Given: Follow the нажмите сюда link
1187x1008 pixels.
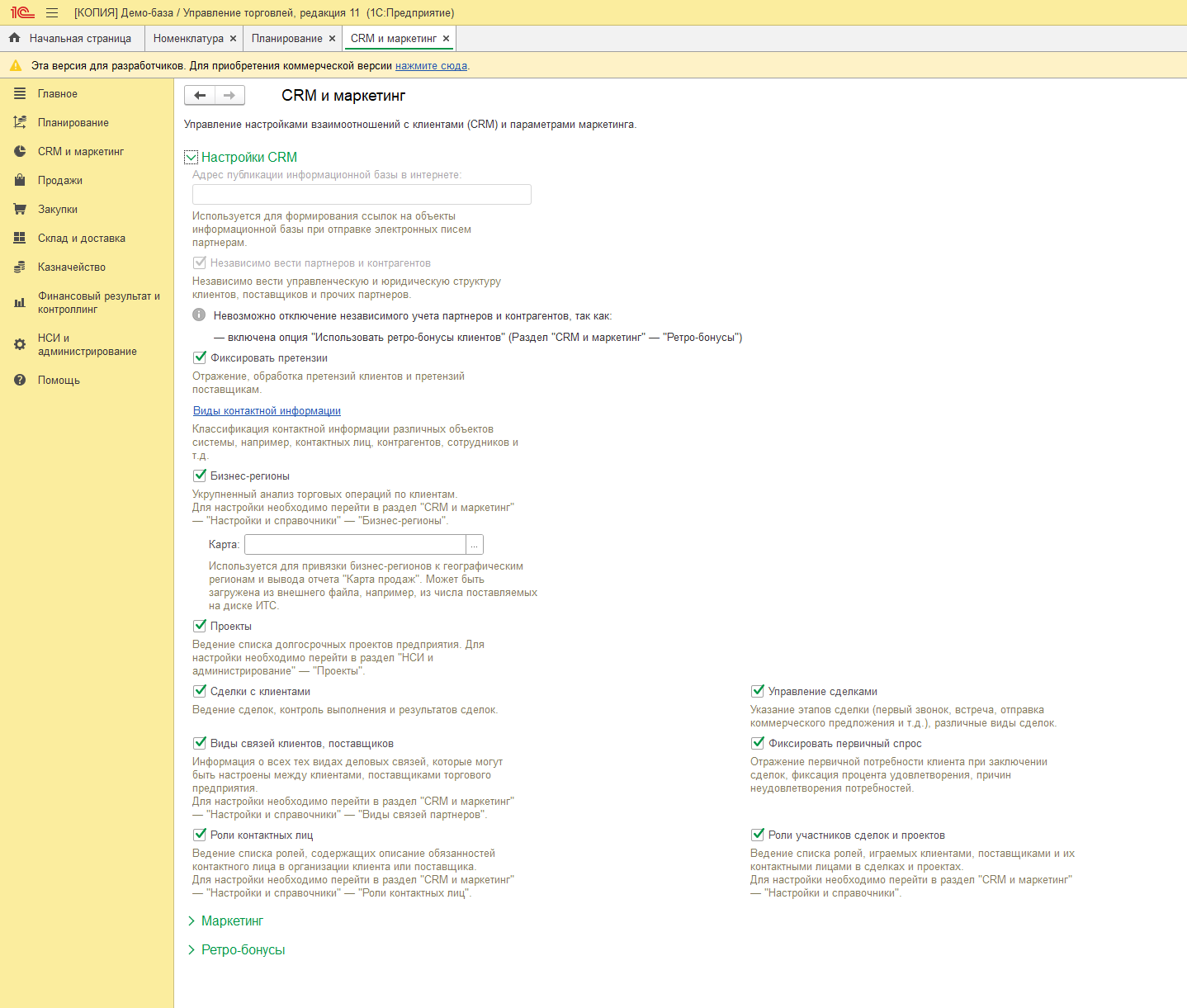Looking at the screenshot, I should (x=431, y=66).
